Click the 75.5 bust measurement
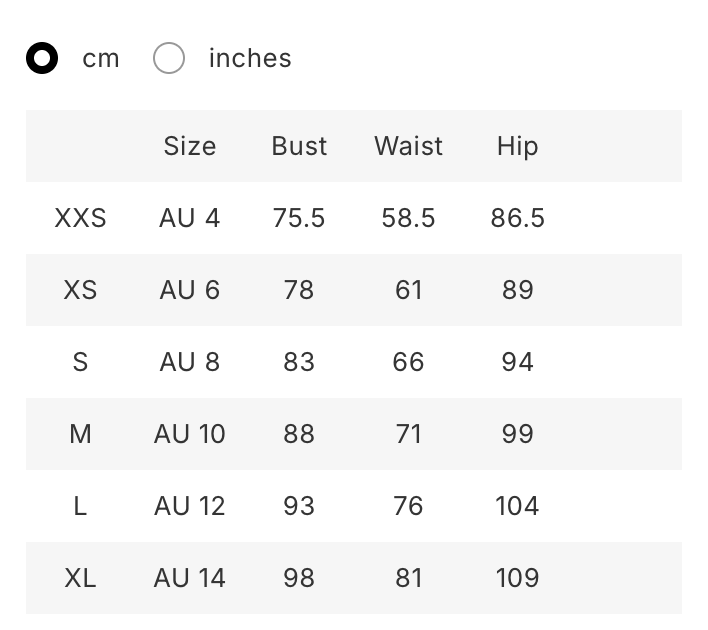Screen dimensions: 708x630 pos(299,218)
